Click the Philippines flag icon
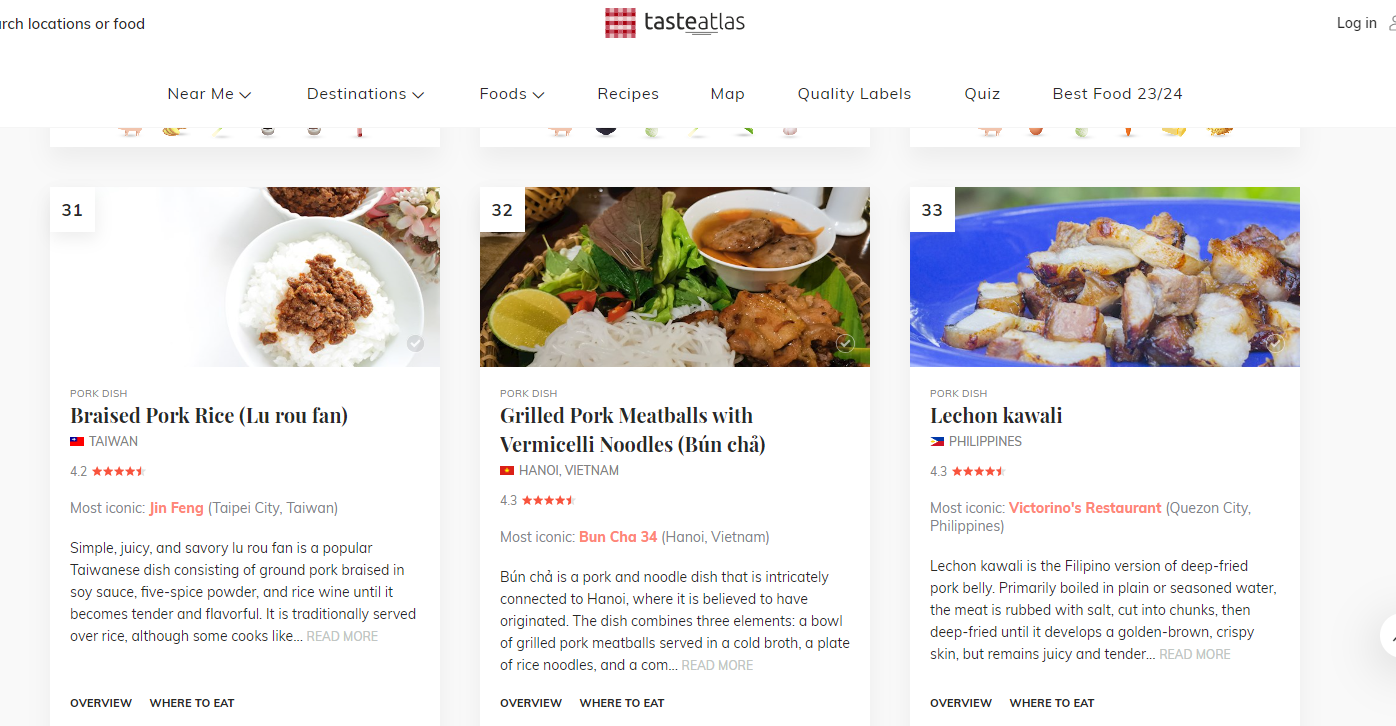Viewport: 1396px width, 726px height. point(937,441)
